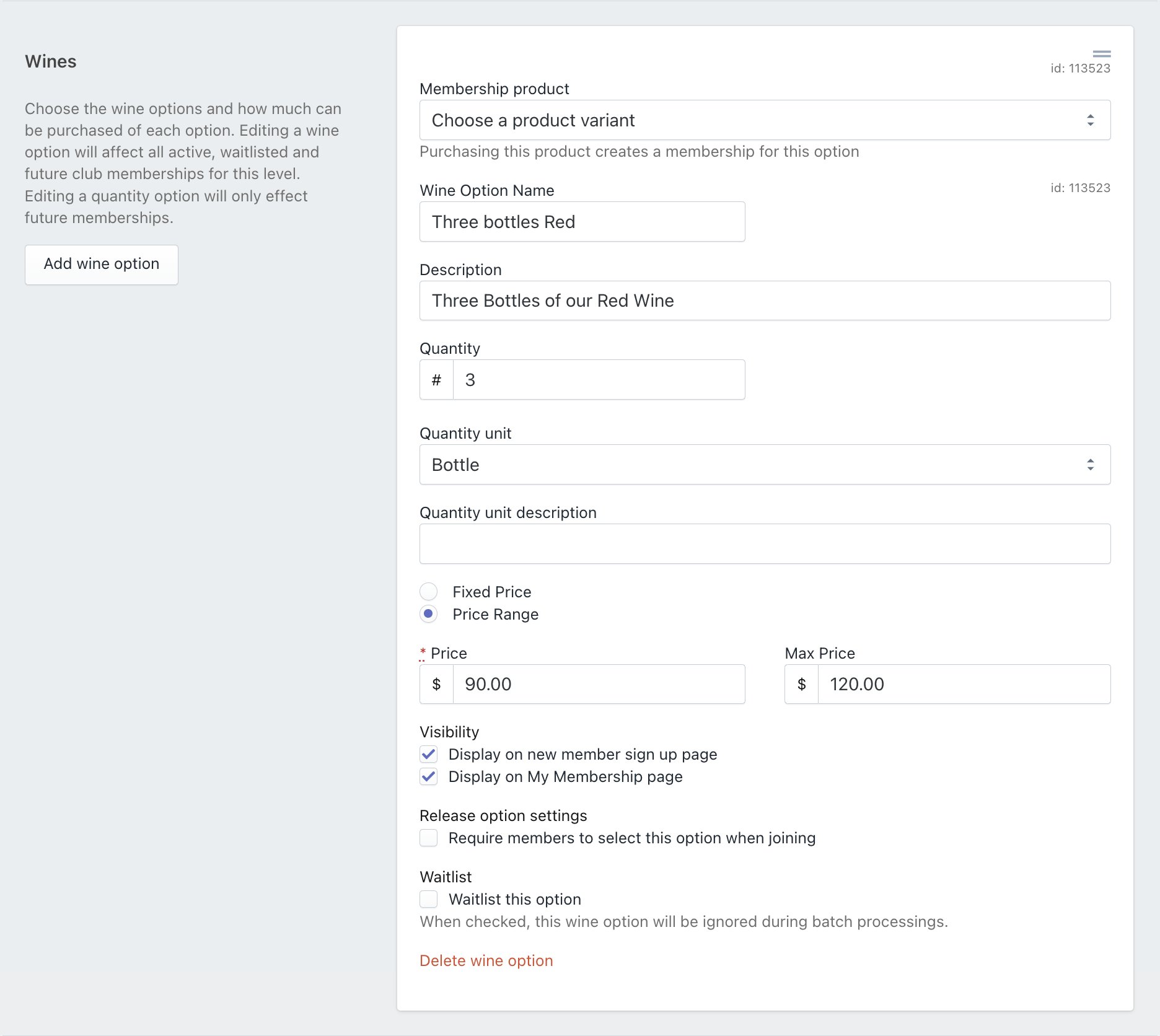The width and height of the screenshot is (1160, 1036).
Task: Click the $ prefix of Price field
Action: pyautogui.click(x=436, y=684)
